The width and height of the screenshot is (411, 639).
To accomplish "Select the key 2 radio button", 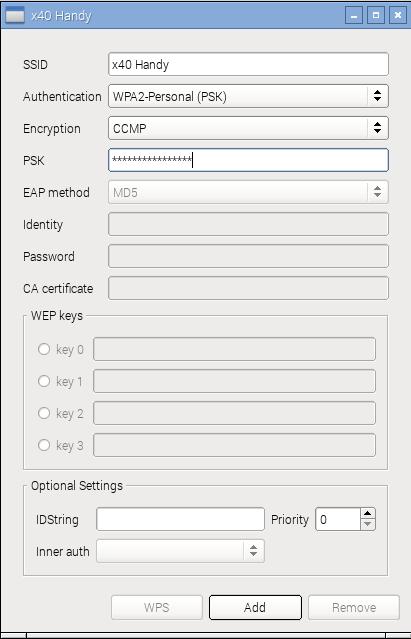I will coord(44,413).
